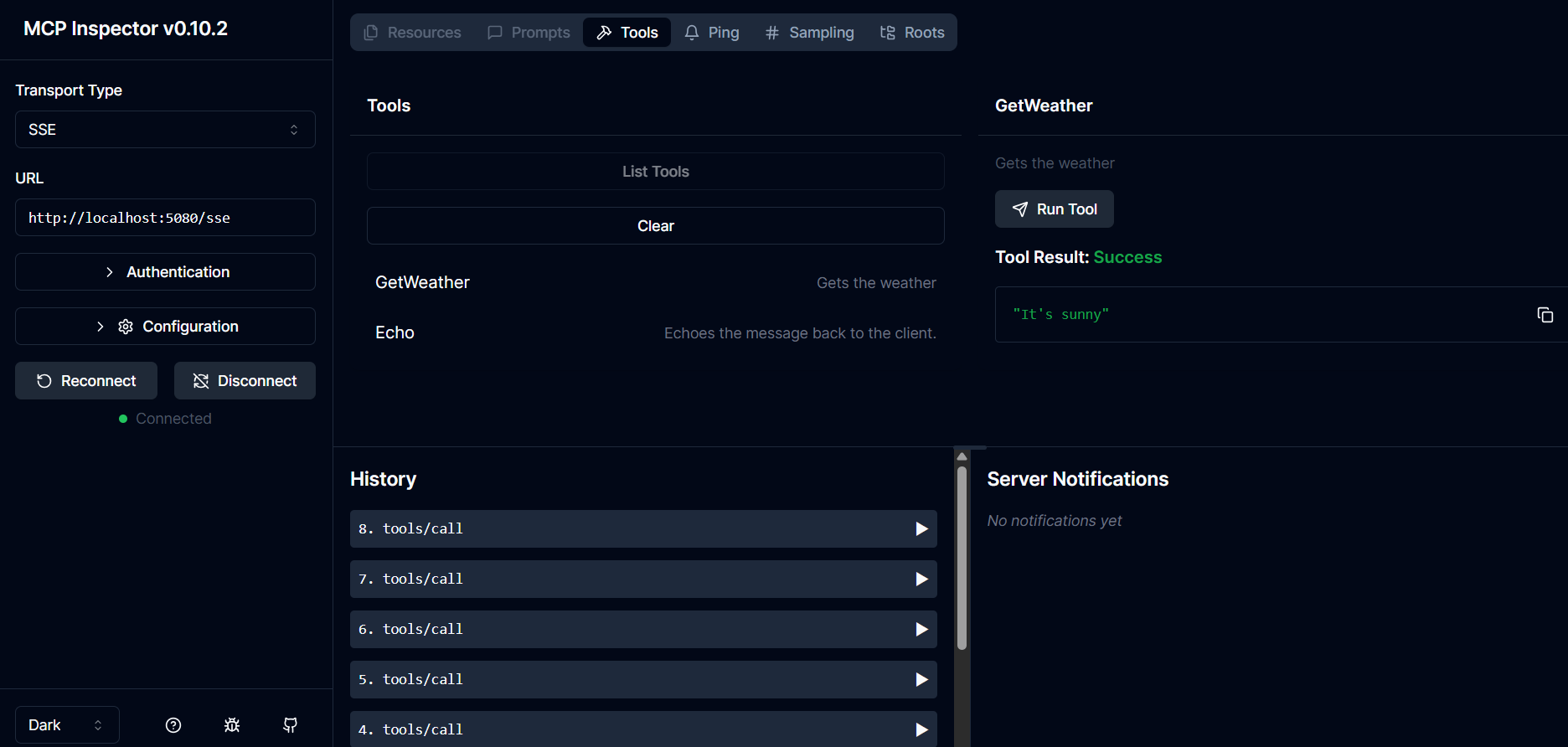Click the No notifications yet text
Screen dimensions: 1568x747
pyautogui.click(x=1054, y=521)
